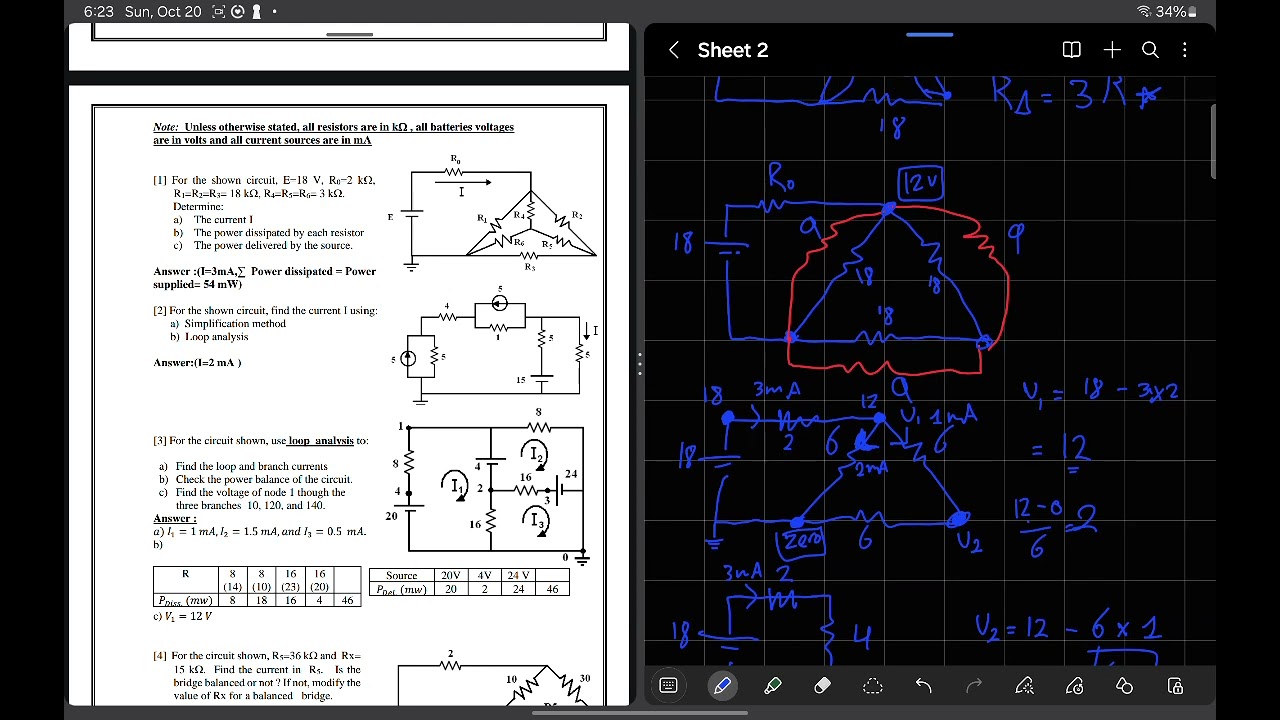This screenshot has width=1280, height=720.
Task: Tap the pen with circular badge icon
Action: coord(1075,685)
